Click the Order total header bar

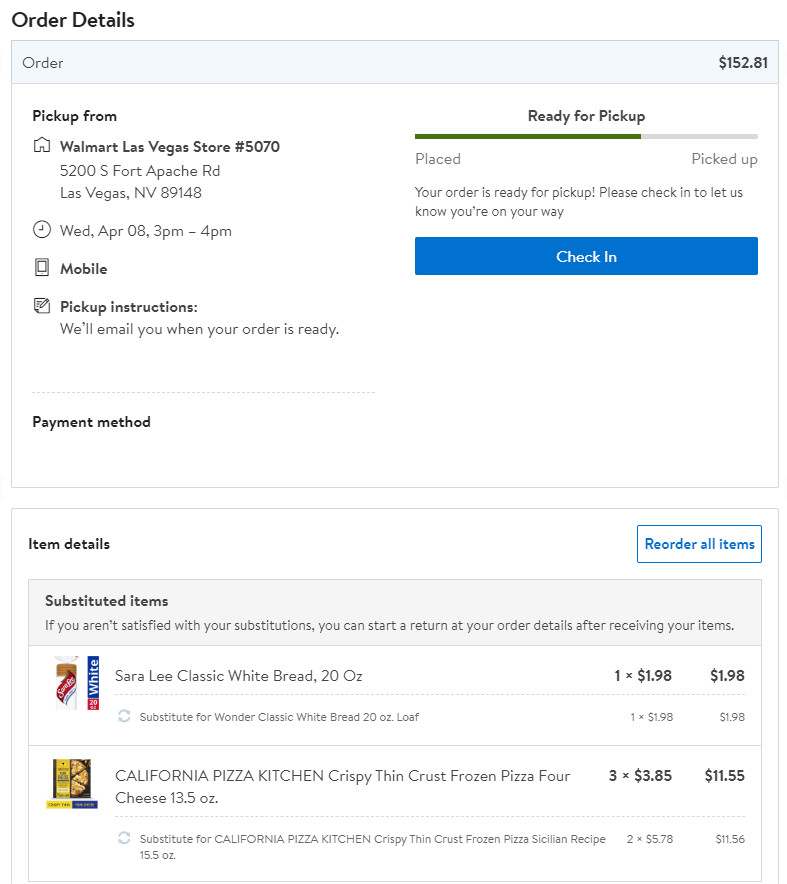394,63
